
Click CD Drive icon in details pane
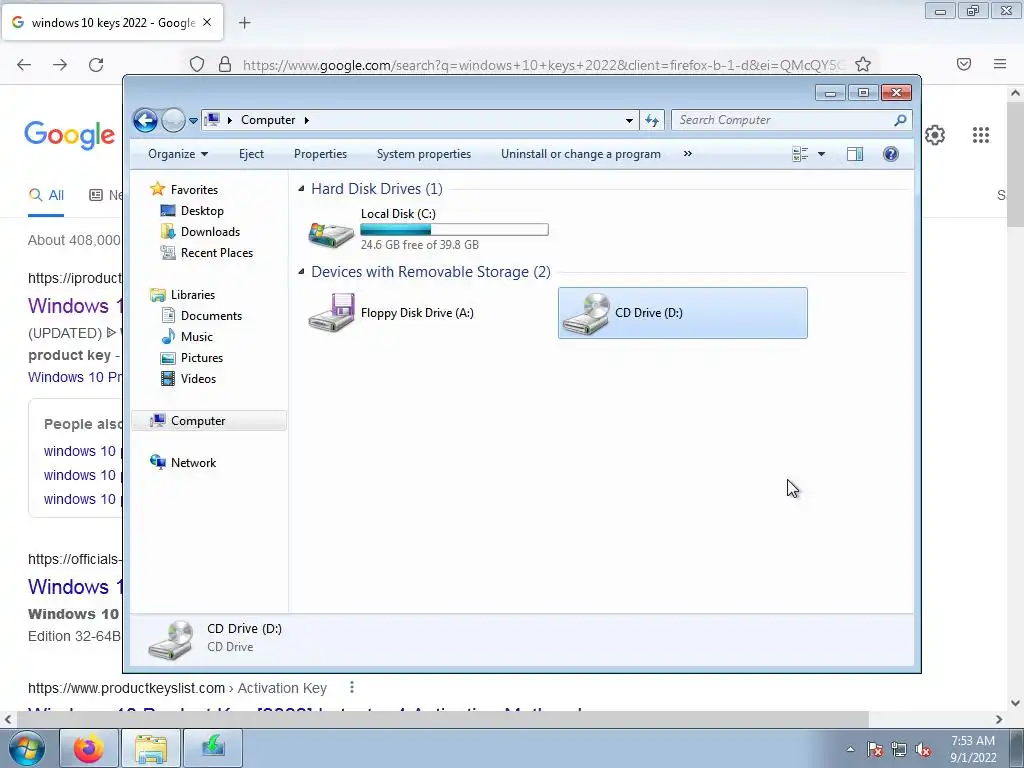(x=170, y=640)
